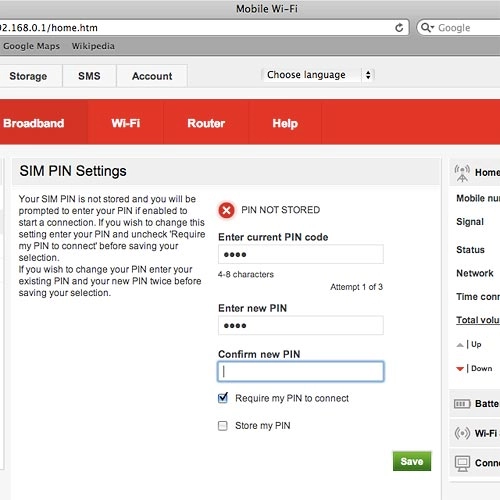The image size is (500, 500).
Task: Open the SMS tab
Action: pyautogui.click(x=89, y=76)
